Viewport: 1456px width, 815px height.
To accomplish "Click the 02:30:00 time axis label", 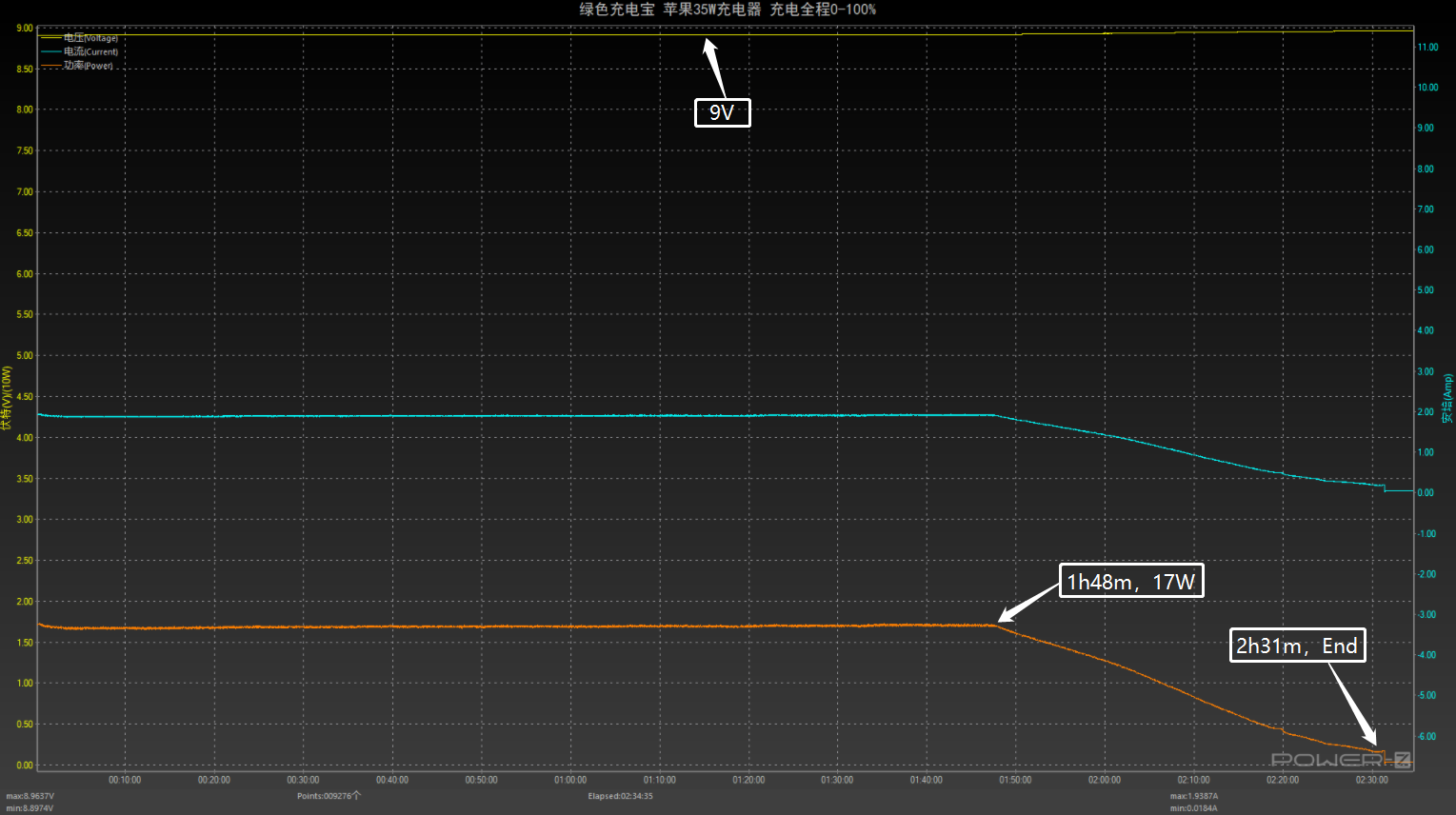I will click(1371, 780).
